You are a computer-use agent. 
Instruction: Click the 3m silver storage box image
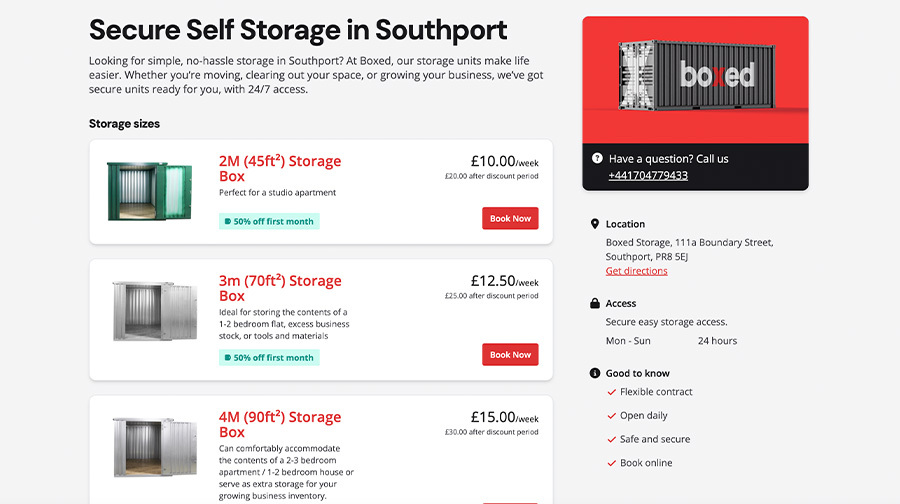click(154, 311)
